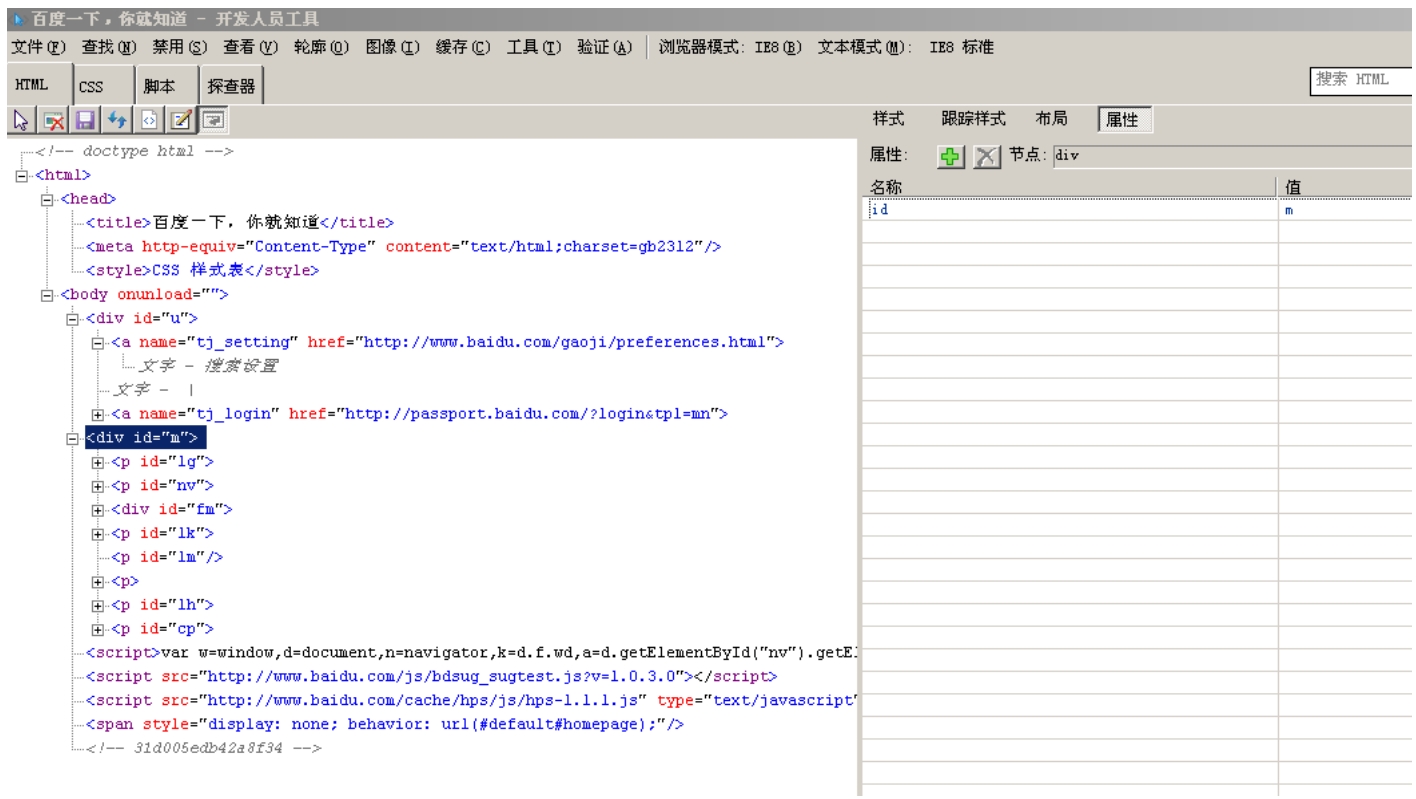Select the bdsug_sugtest.js script row

432,677
